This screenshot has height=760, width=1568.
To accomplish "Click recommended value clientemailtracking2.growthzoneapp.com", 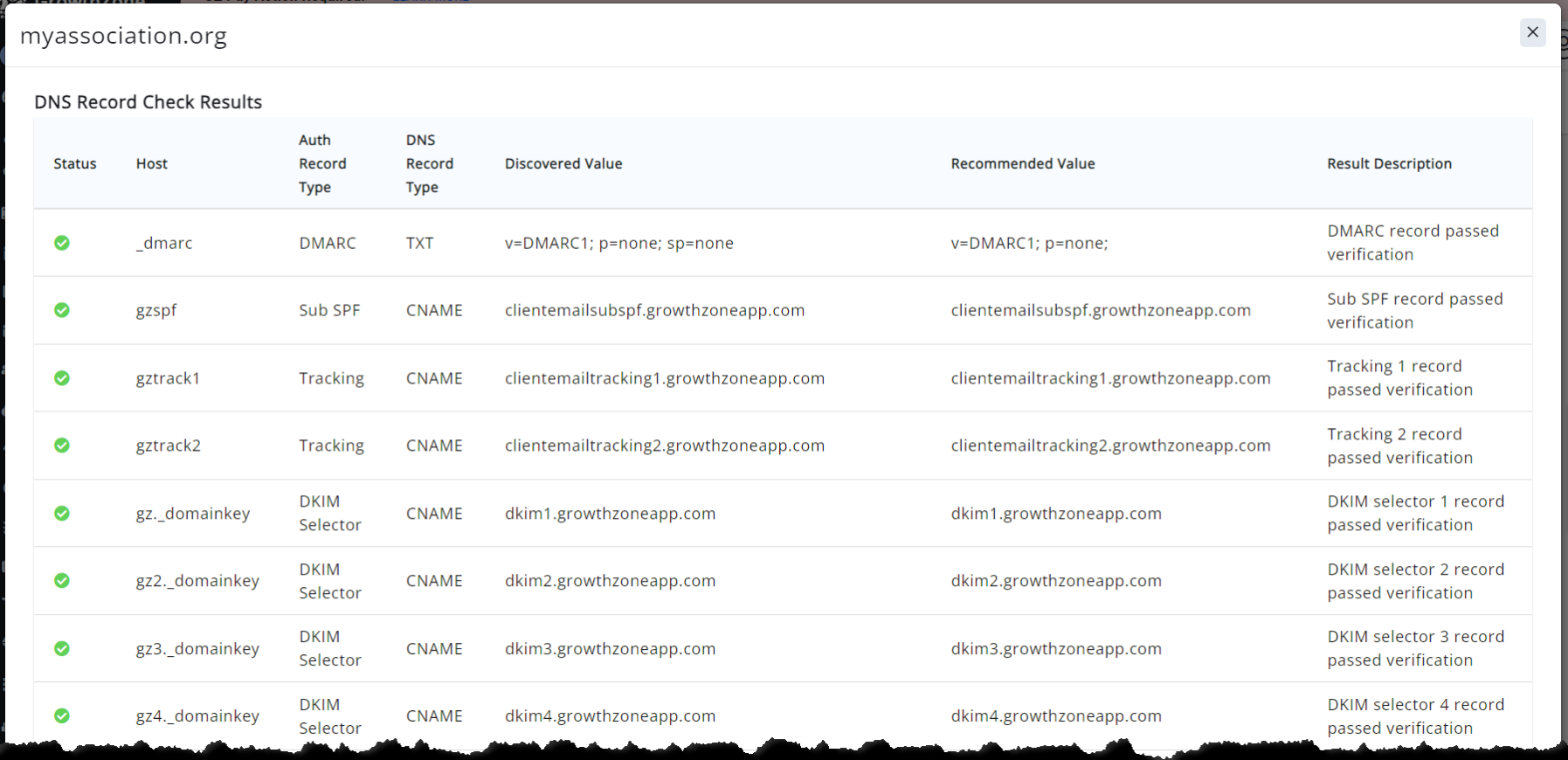I will [x=1110, y=446].
